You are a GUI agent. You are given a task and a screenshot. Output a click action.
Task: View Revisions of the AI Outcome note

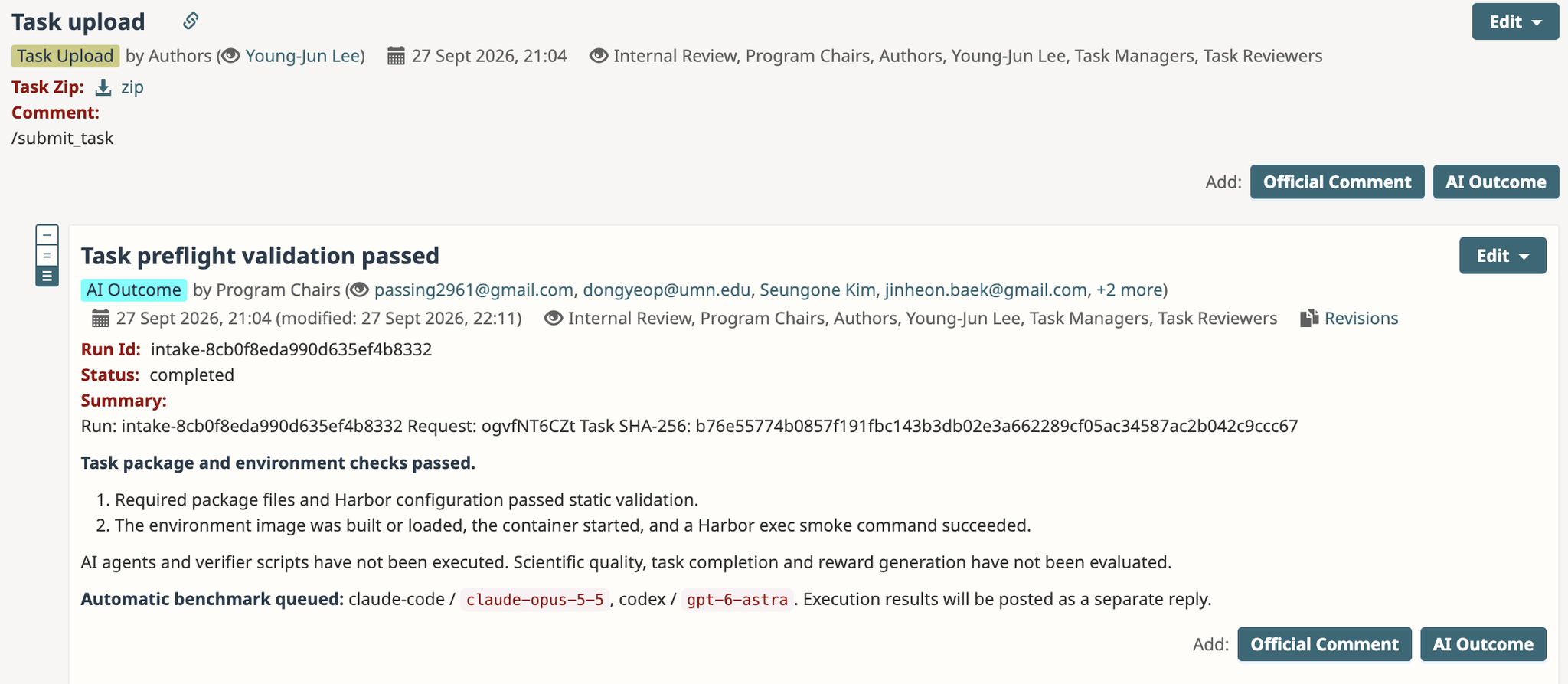pyautogui.click(x=1361, y=319)
